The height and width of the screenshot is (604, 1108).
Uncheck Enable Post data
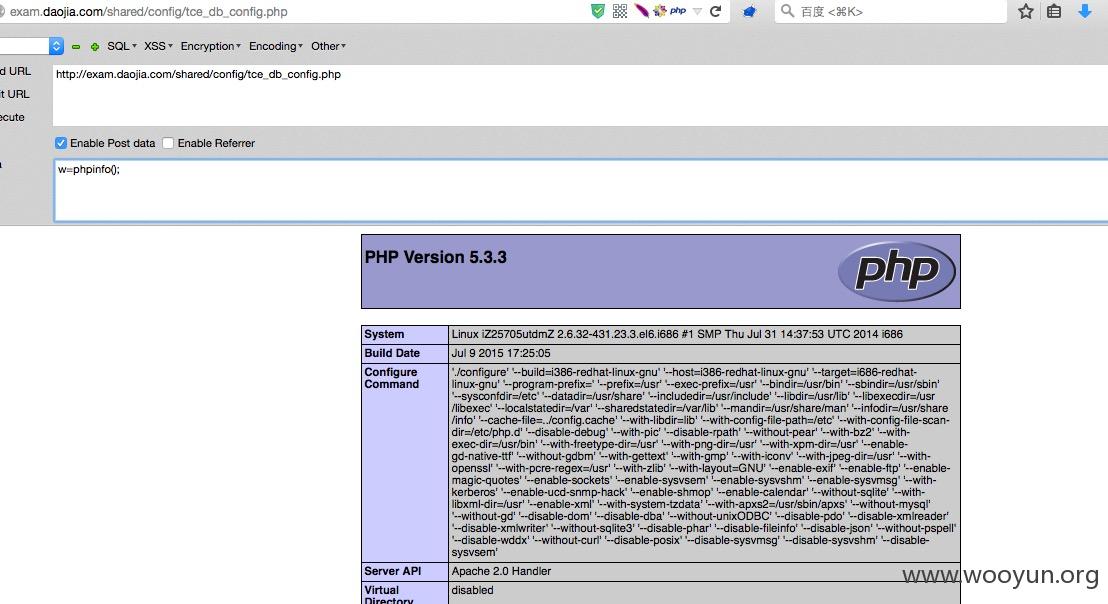pos(61,143)
